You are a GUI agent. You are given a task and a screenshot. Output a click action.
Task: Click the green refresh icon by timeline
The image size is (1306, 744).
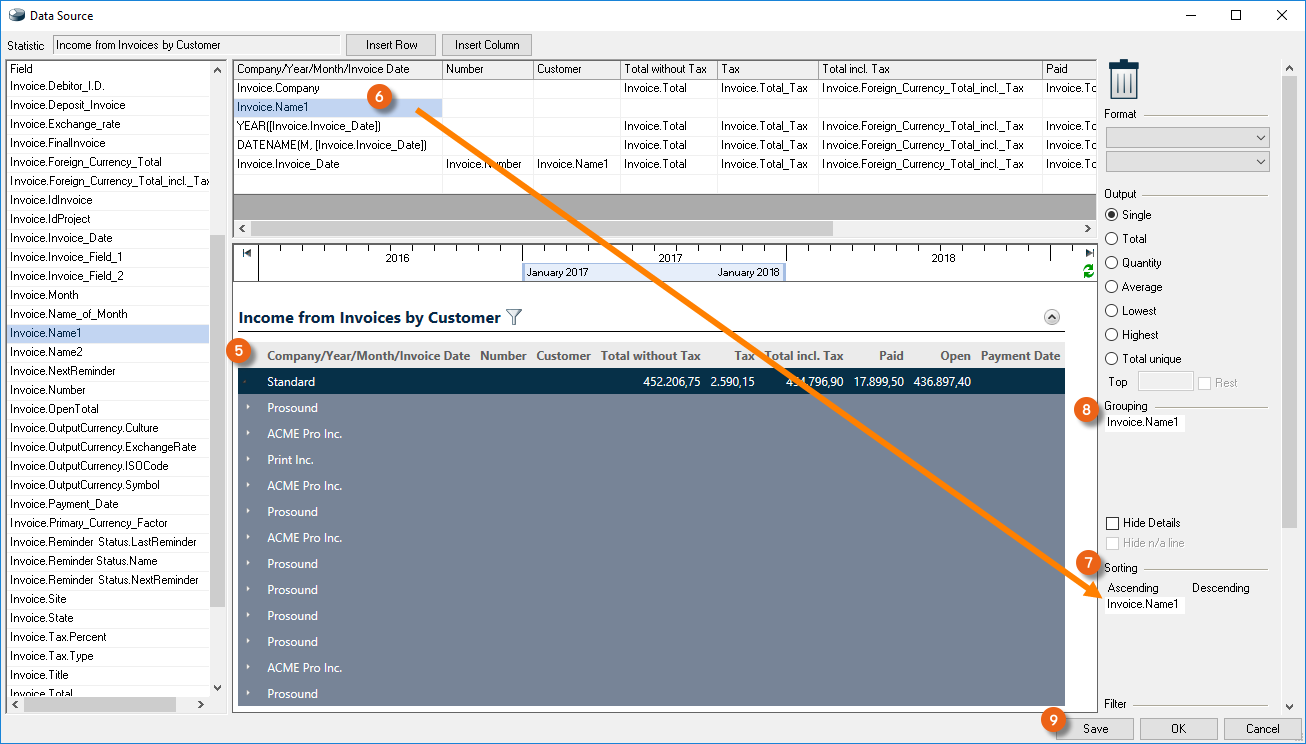click(x=1088, y=271)
